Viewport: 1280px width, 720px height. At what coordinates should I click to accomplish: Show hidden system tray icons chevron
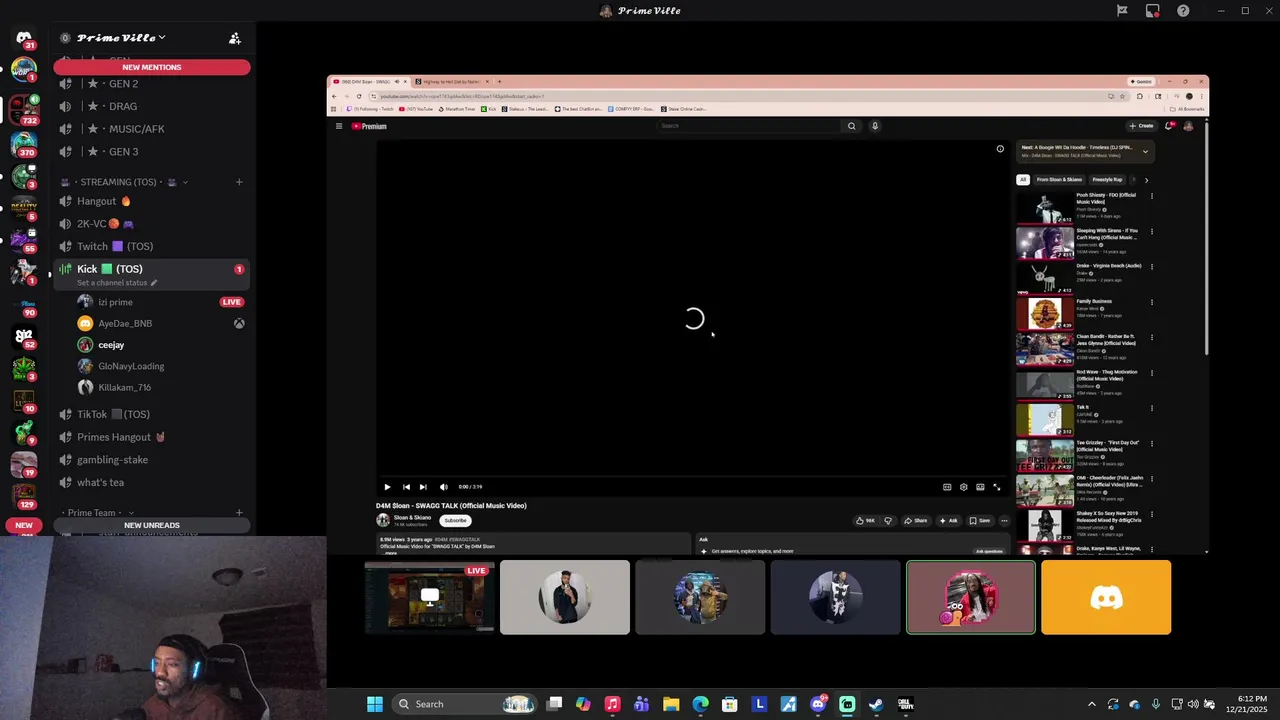[x=1091, y=704]
